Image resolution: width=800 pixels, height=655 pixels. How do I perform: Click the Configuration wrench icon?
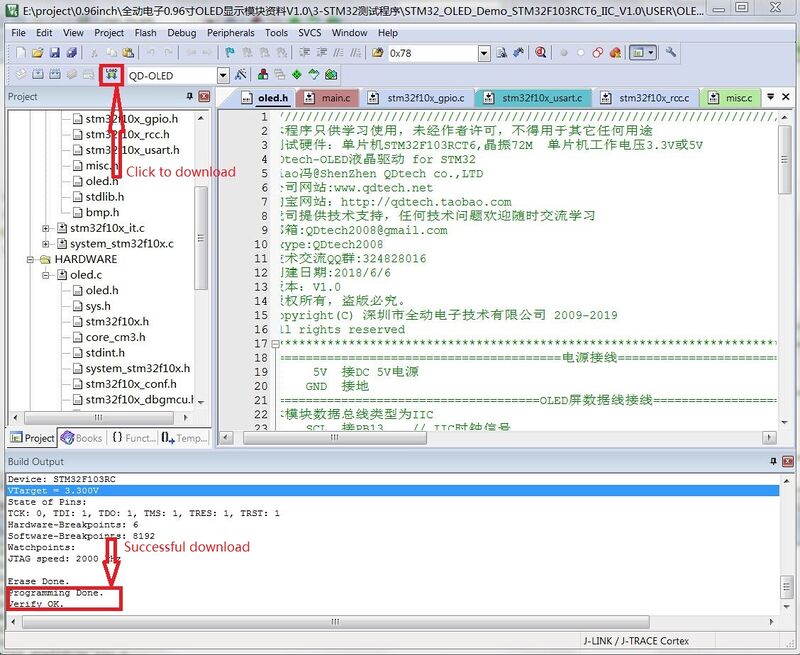tap(671, 53)
